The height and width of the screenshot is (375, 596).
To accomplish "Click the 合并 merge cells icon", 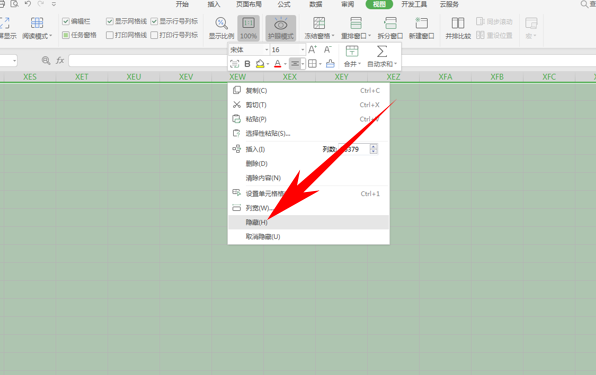I will click(x=352, y=51).
